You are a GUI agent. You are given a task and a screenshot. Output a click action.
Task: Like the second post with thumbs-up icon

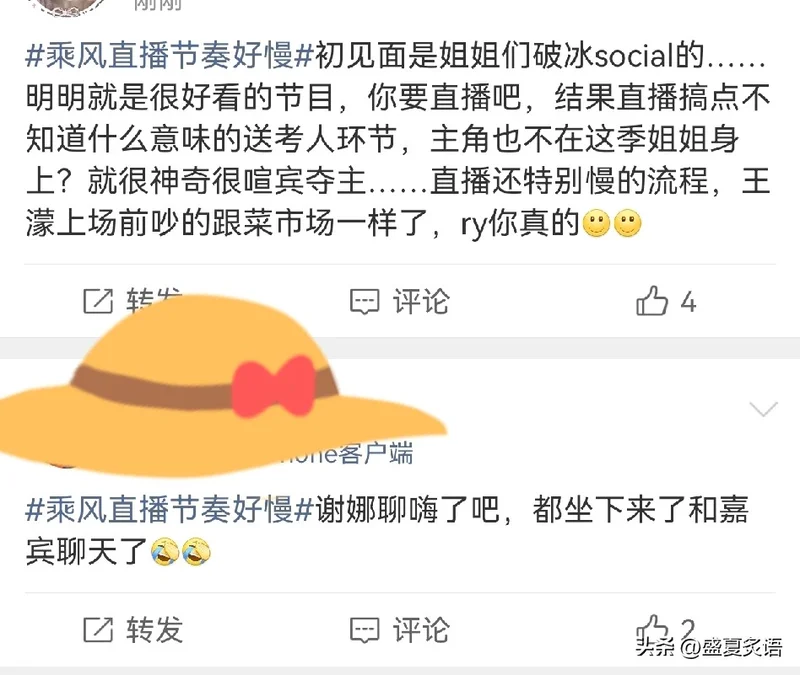coord(652,629)
